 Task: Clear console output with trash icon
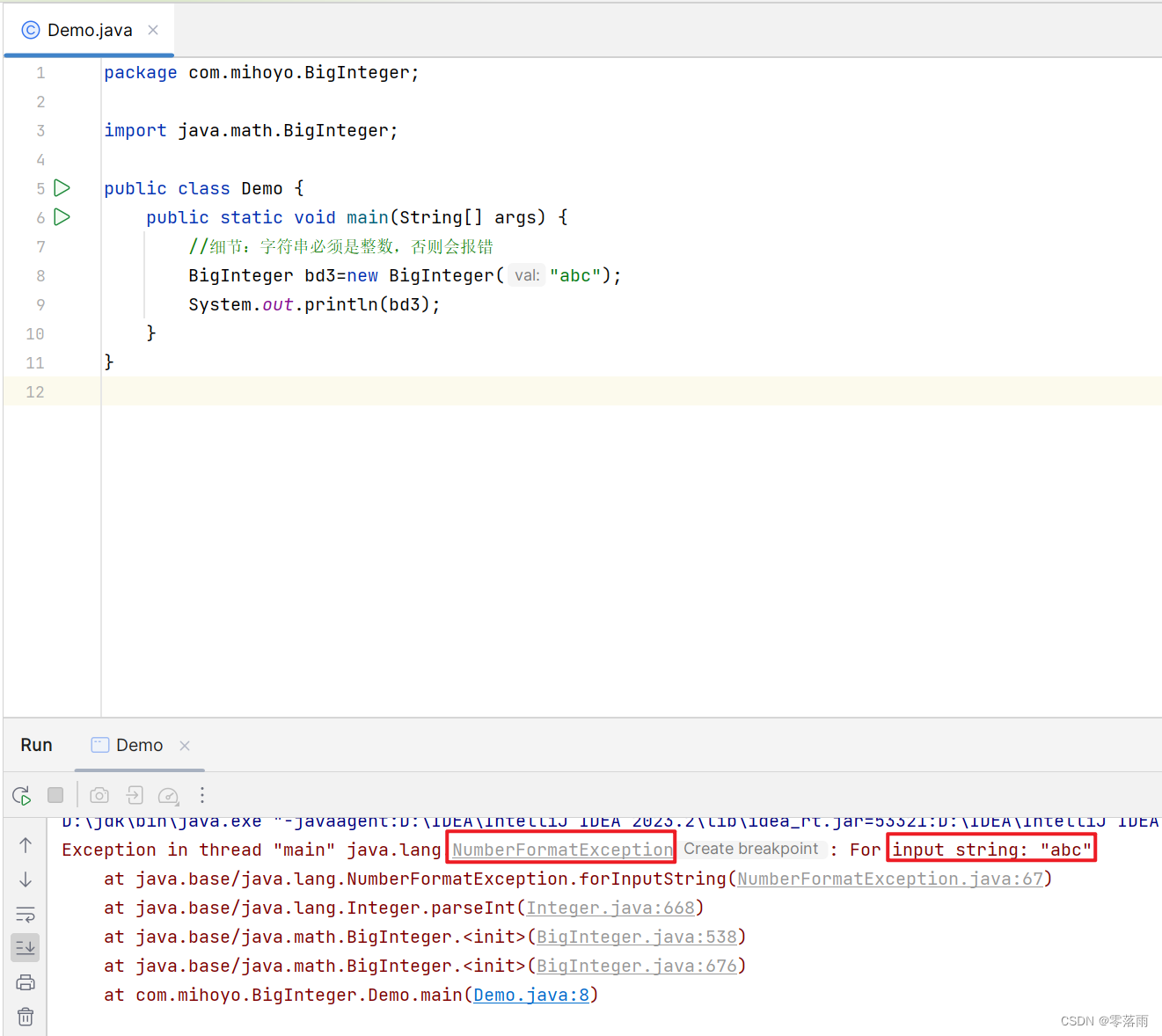(26, 1017)
